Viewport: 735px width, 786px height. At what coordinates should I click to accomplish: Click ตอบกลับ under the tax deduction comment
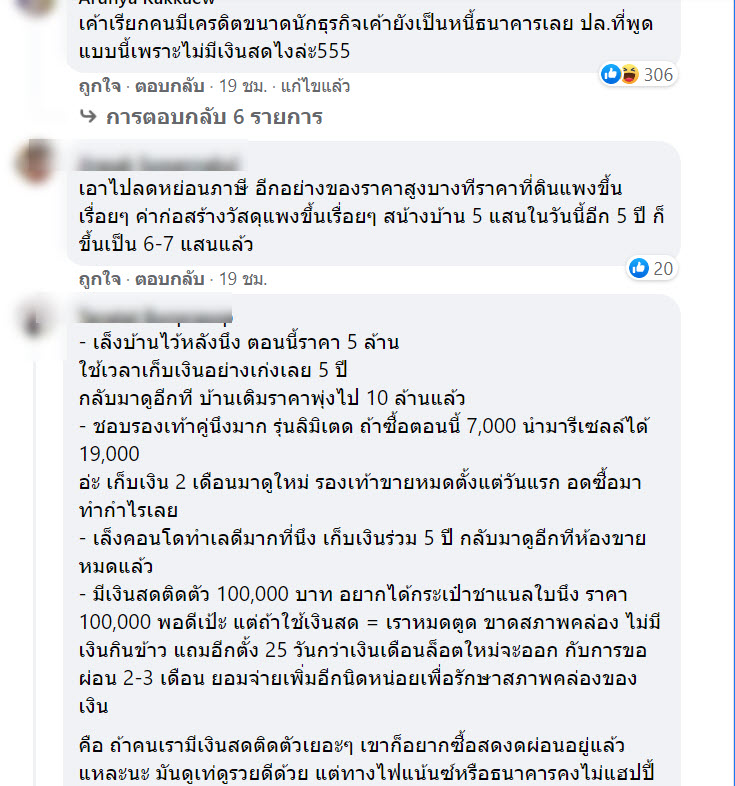(169, 279)
